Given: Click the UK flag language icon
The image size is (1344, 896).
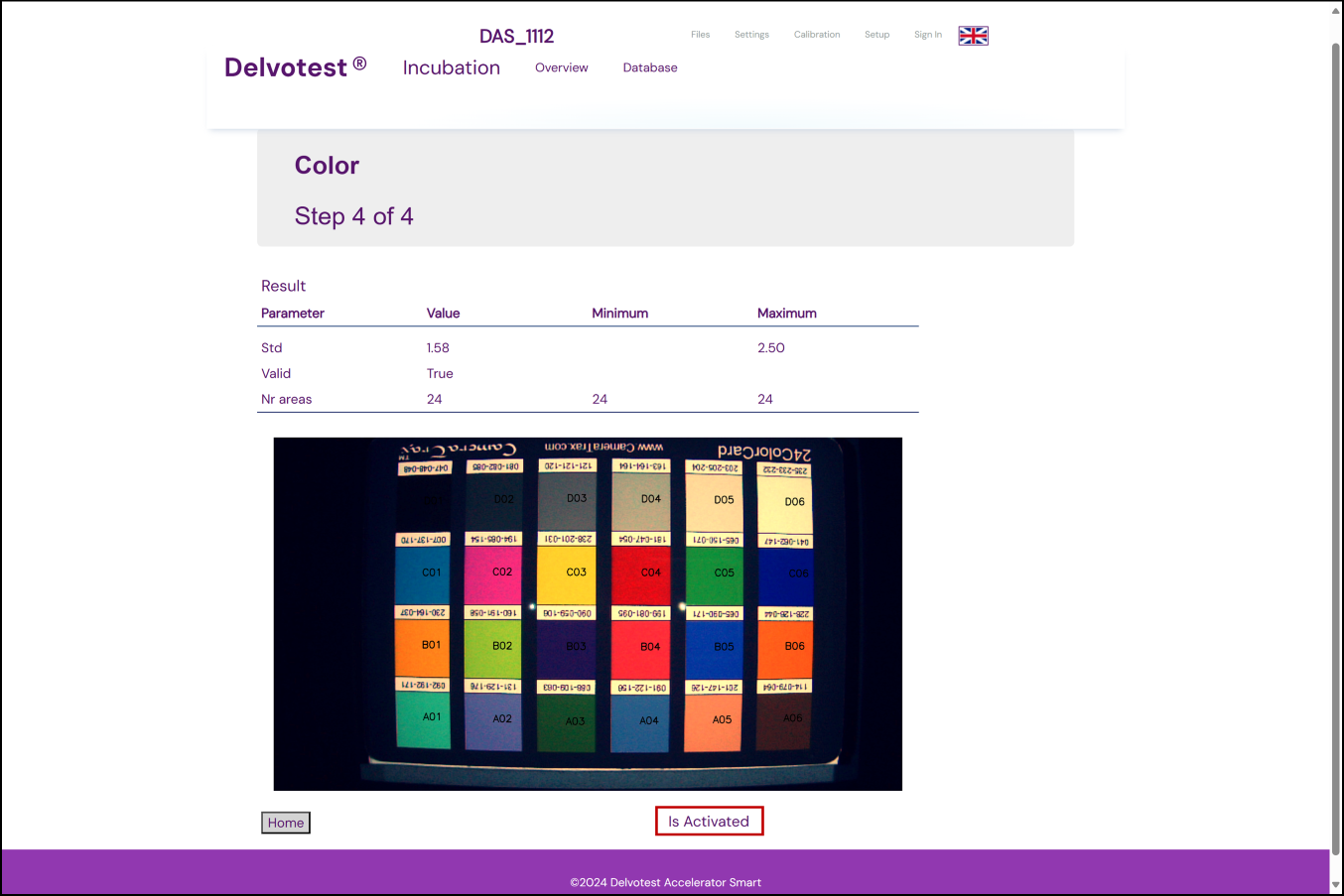Looking at the screenshot, I should (973, 36).
